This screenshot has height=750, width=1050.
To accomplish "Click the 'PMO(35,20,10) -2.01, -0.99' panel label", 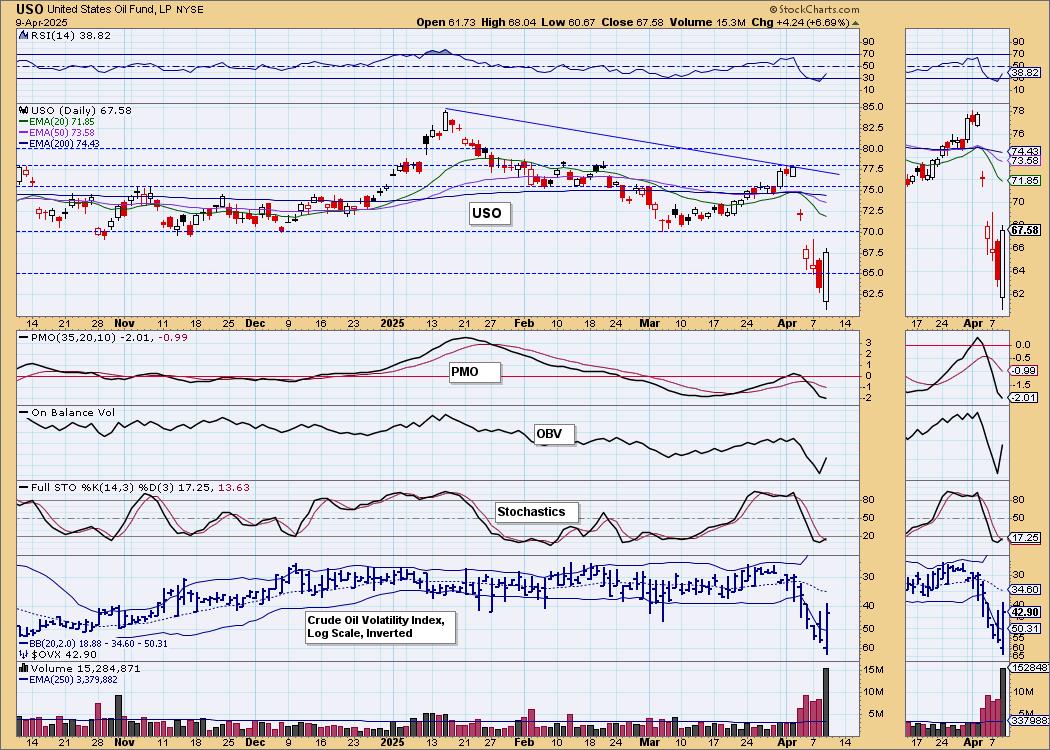I will (x=109, y=337).
